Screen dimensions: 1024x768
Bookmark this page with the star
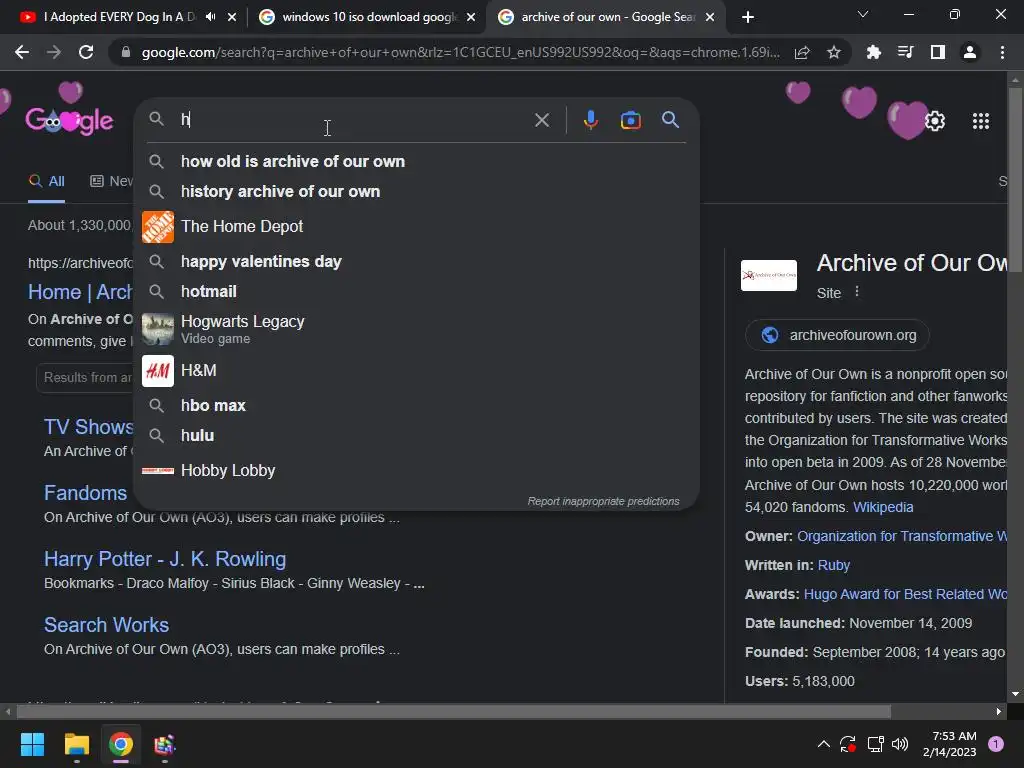pyautogui.click(x=834, y=52)
